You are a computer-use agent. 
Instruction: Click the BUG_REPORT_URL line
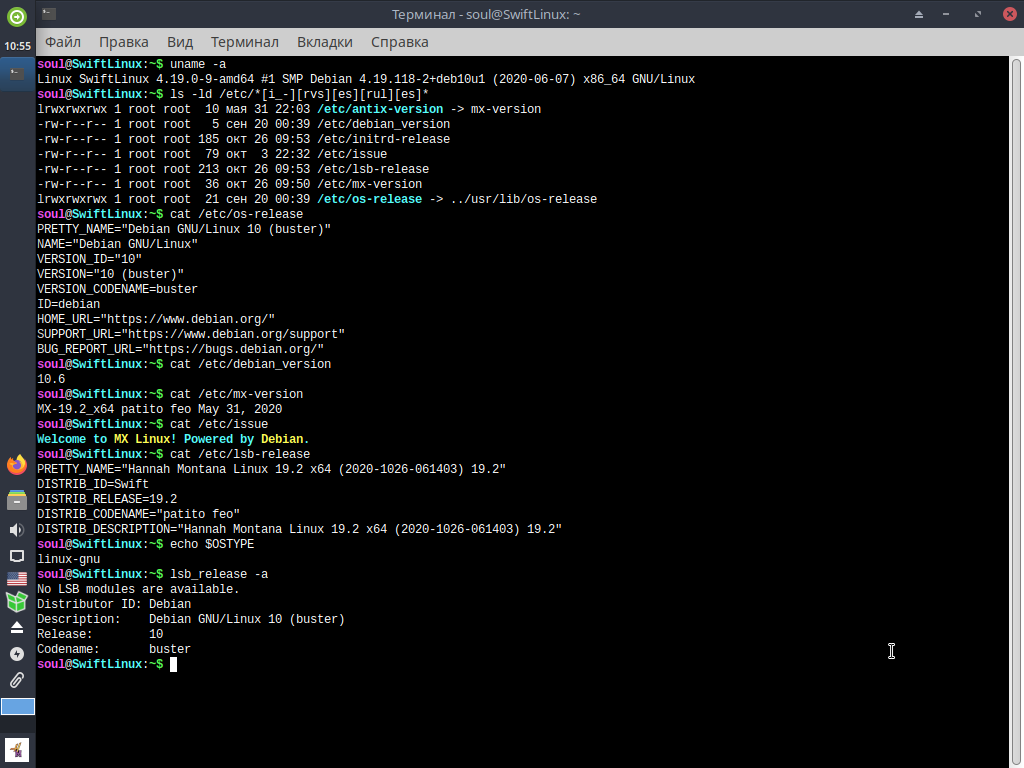(180, 349)
